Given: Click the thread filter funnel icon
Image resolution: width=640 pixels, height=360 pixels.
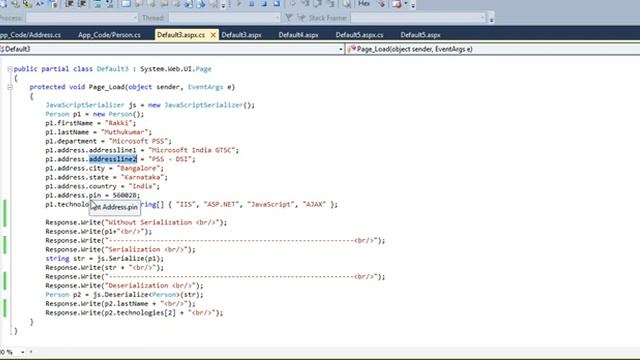Looking at the screenshot, I should (x=289, y=18).
